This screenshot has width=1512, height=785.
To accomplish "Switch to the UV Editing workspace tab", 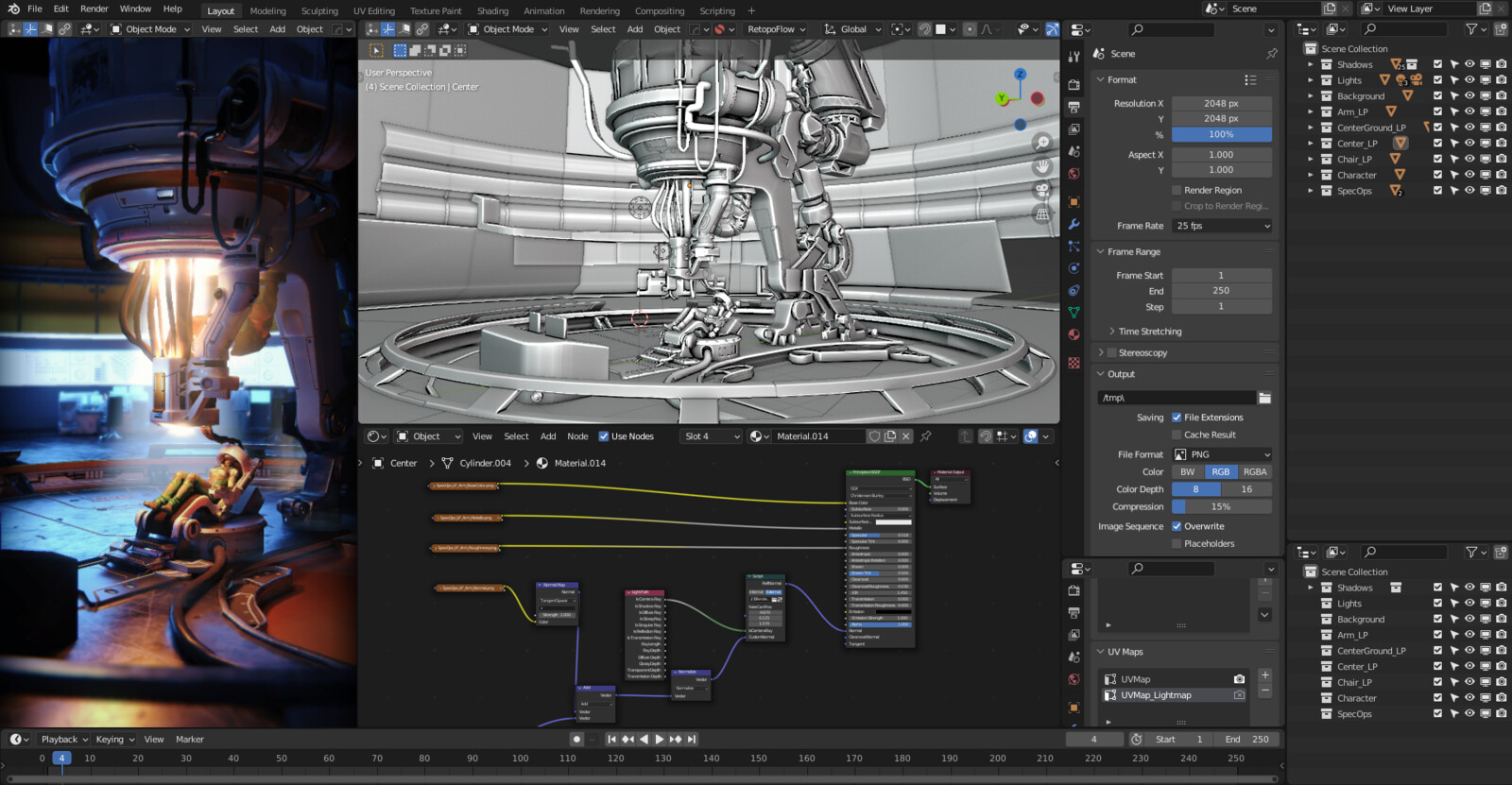I will [x=374, y=11].
